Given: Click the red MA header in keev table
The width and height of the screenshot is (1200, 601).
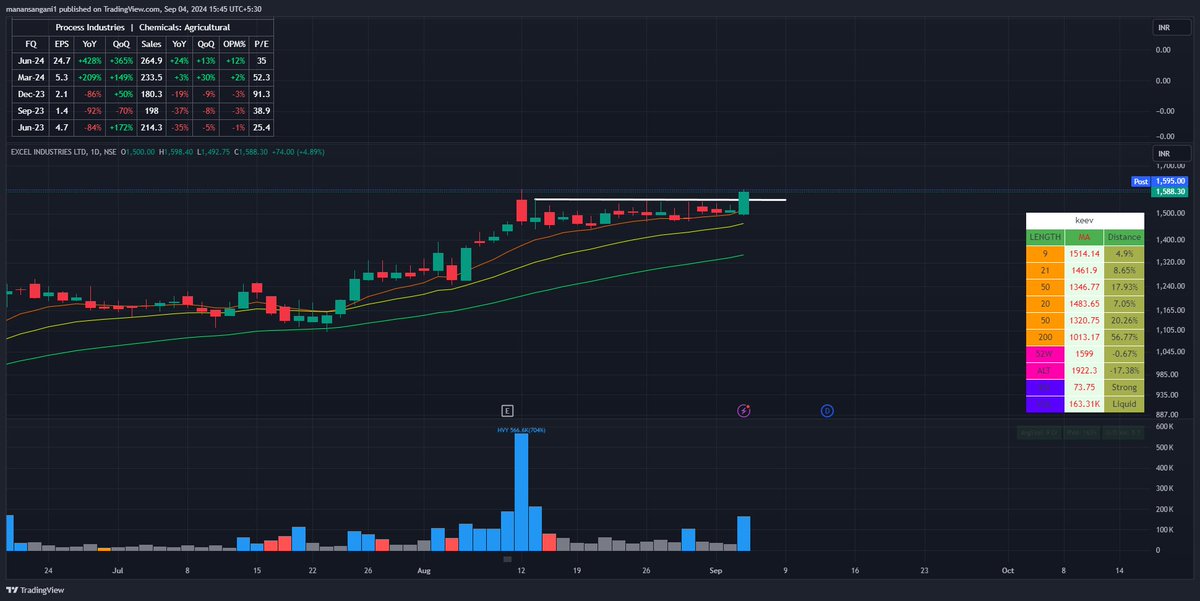Looking at the screenshot, I should click(1084, 237).
